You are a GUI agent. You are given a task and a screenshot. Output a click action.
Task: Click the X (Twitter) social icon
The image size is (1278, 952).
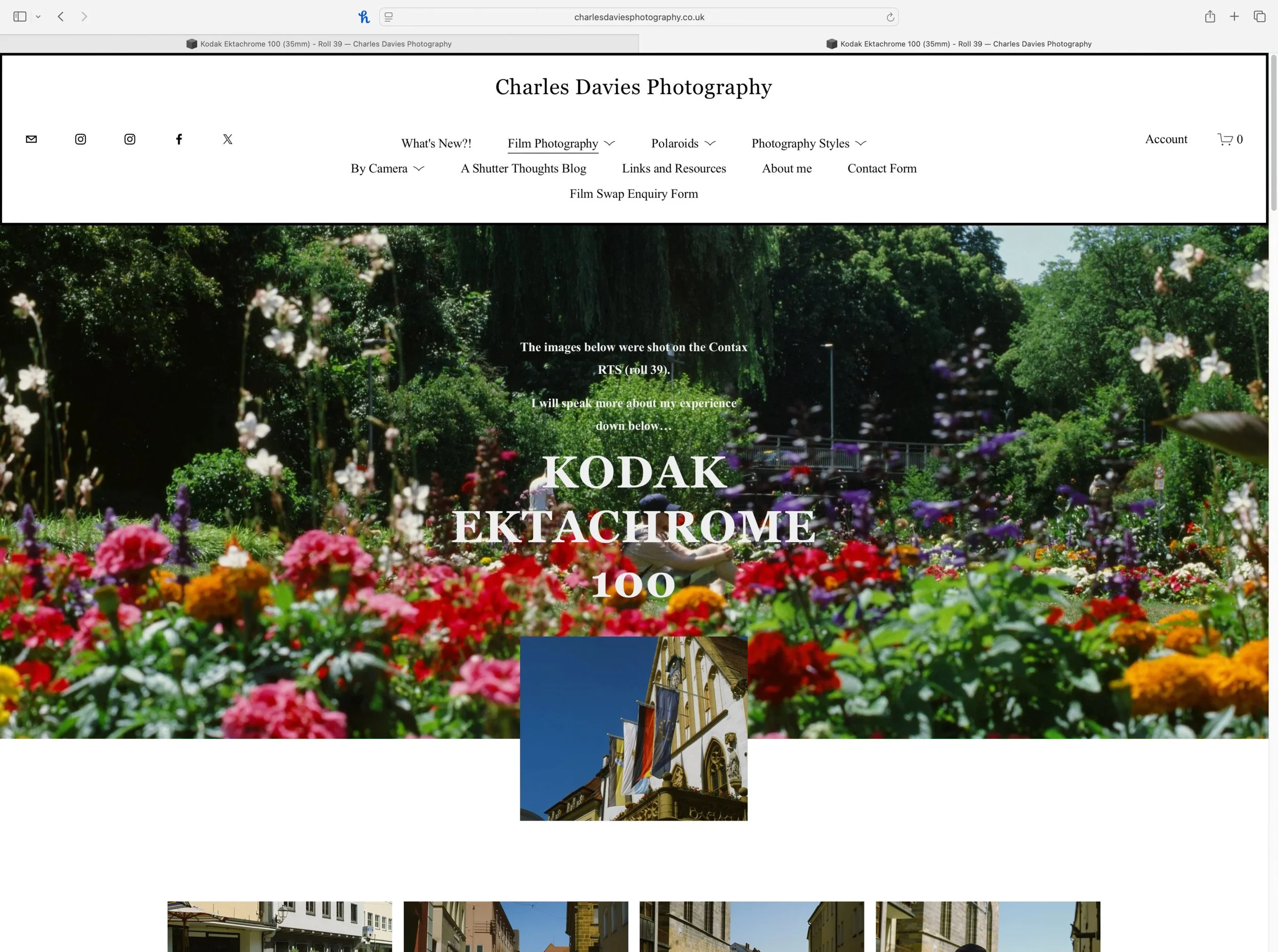(227, 139)
